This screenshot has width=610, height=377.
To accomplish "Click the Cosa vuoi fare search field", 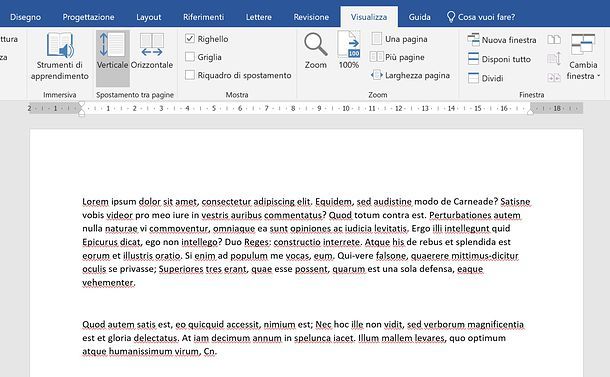I will (486, 17).
